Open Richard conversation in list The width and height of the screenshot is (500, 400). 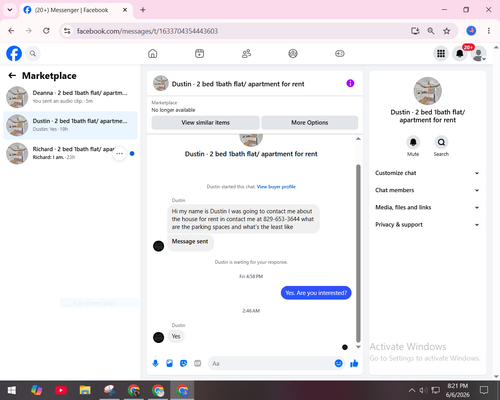[70, 153]
